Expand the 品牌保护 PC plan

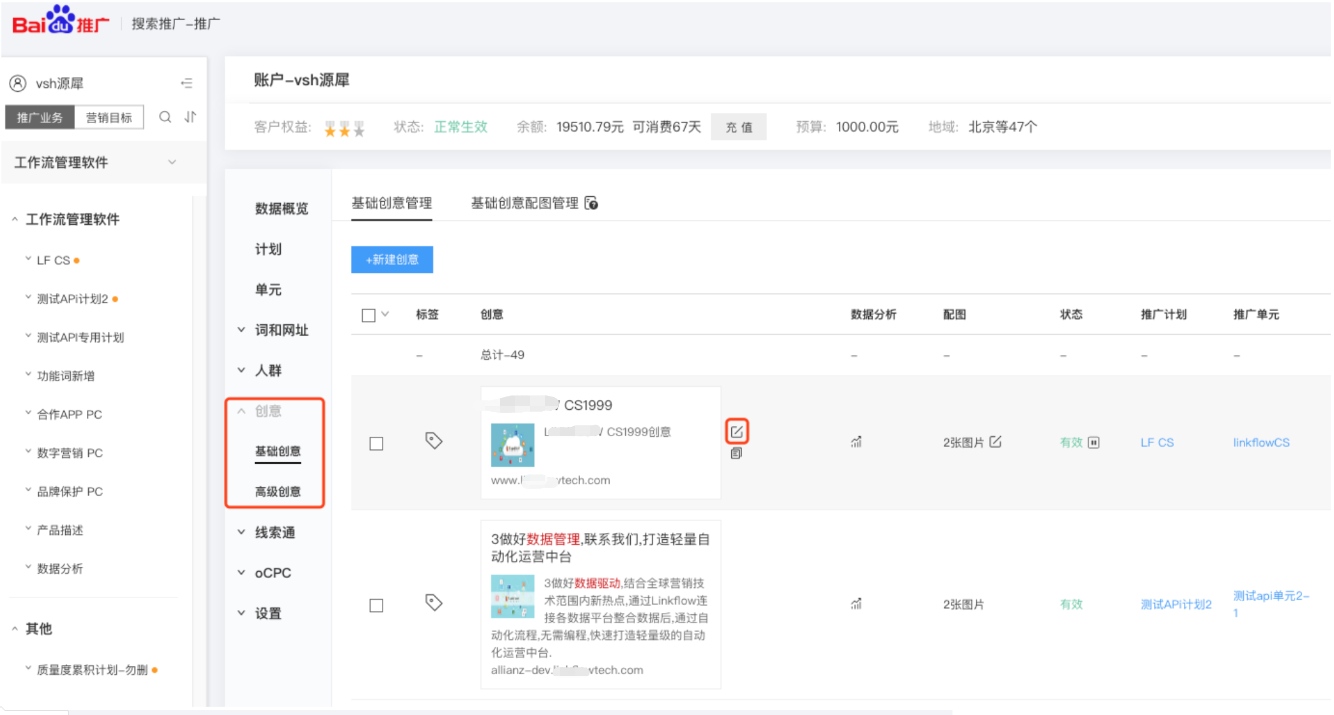[28, 491]
